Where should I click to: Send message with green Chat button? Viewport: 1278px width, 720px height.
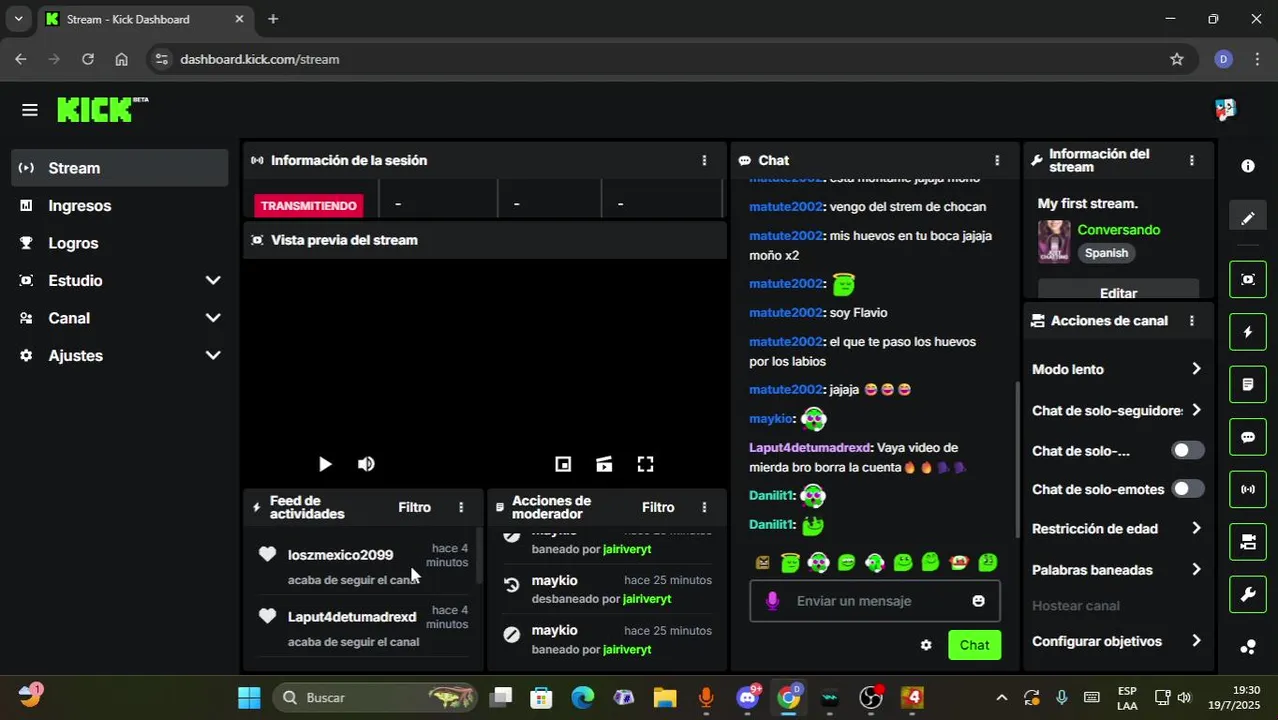[x=974, y=645]
